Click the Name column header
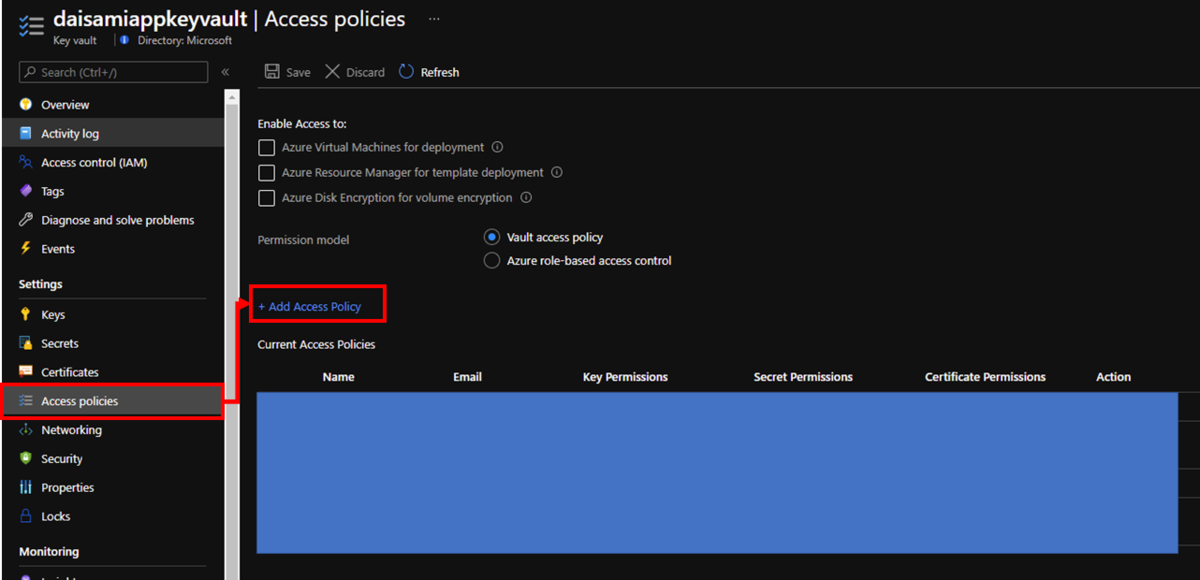Image resolution: width=1200 pixels, height=580 pixels. (338, 377)
